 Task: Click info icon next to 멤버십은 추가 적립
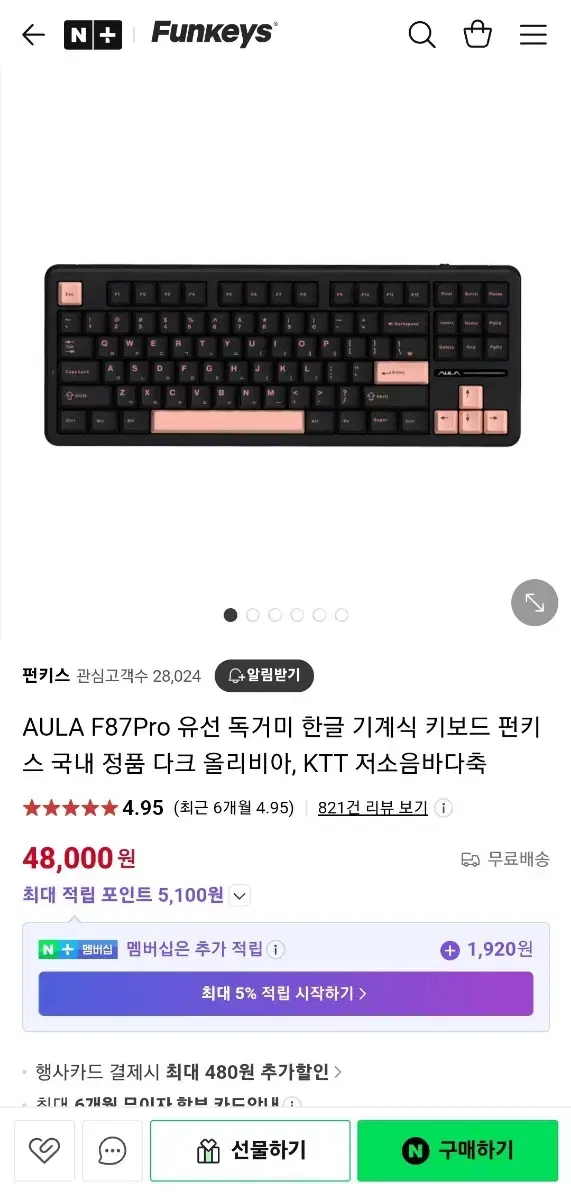(276, 949)
